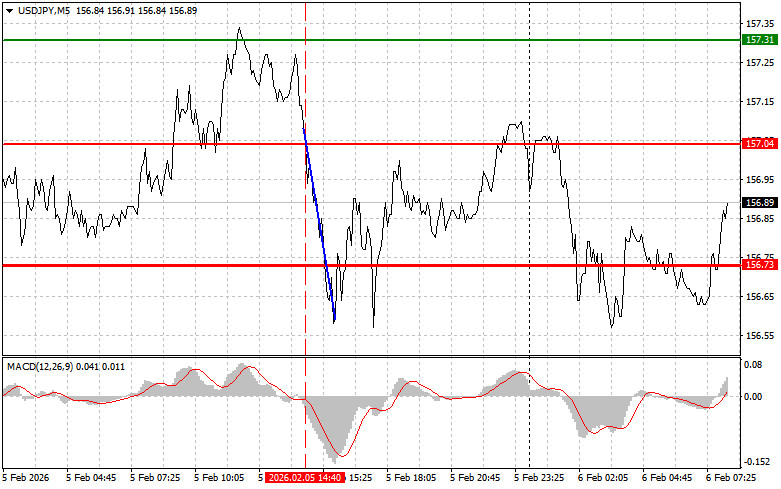This screenshot has height=489, width=781.
Task: Click the red 156.73 price label
Action: pos(759,265)
